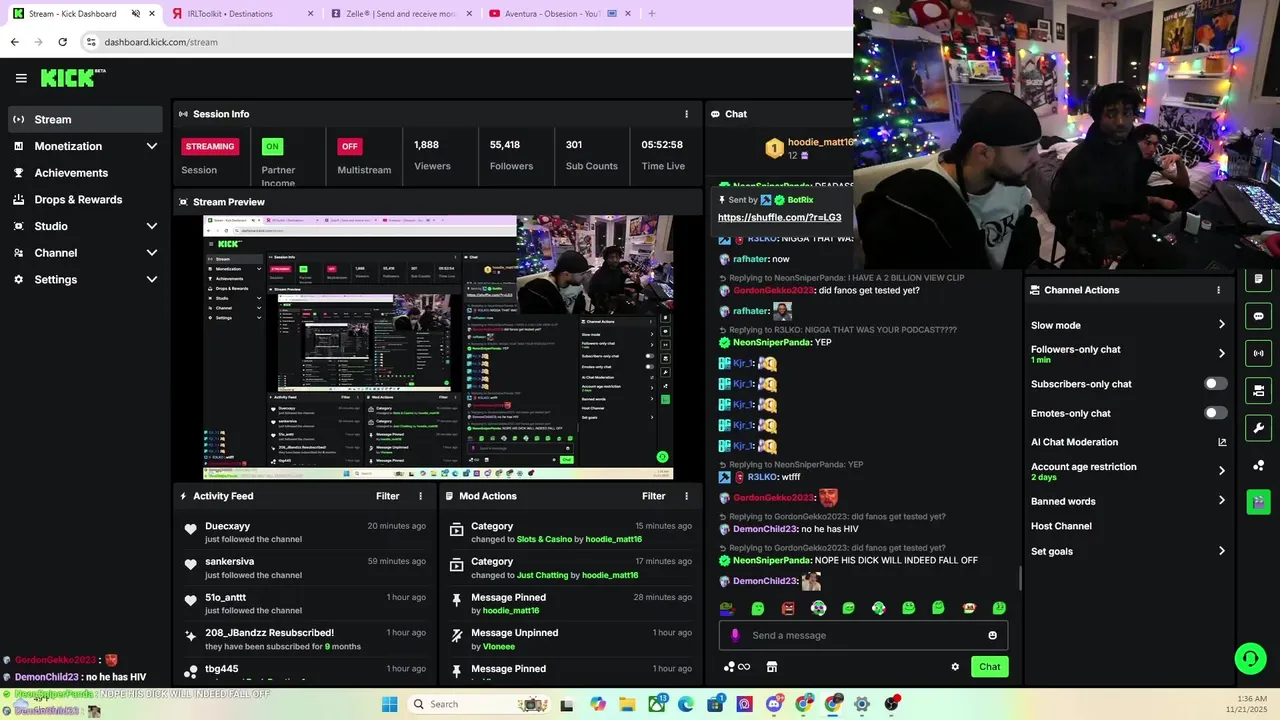Open the notes icon in right sidebar
The image size is (1280, 720).
tap(1258, 279)
